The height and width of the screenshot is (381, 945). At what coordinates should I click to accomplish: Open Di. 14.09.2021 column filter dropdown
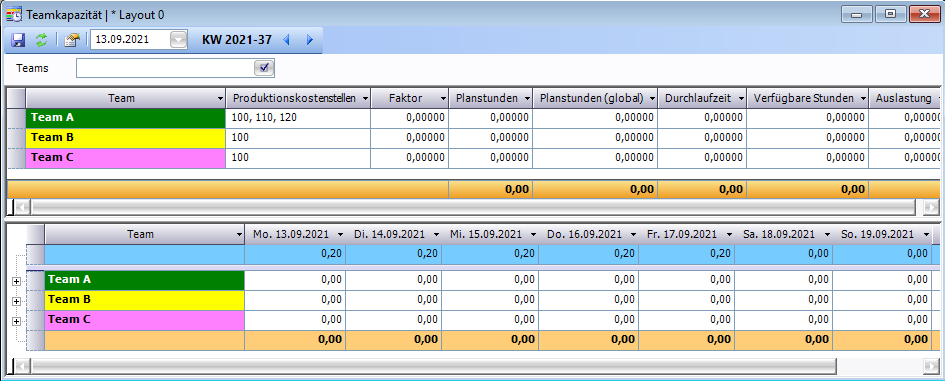(436, 235)
